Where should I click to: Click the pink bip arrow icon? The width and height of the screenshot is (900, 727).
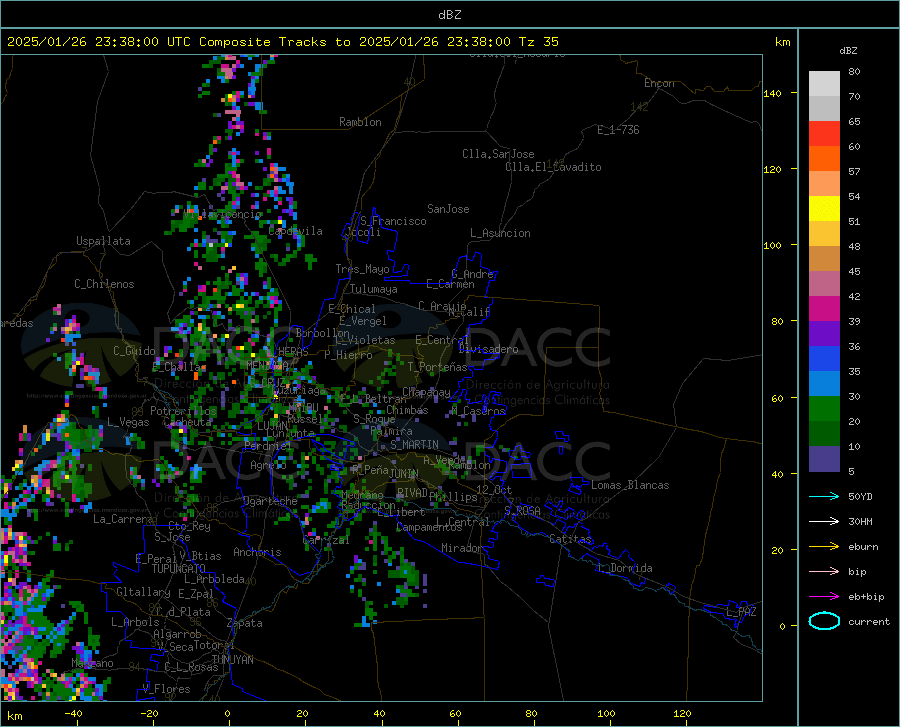tap(824, 572)
